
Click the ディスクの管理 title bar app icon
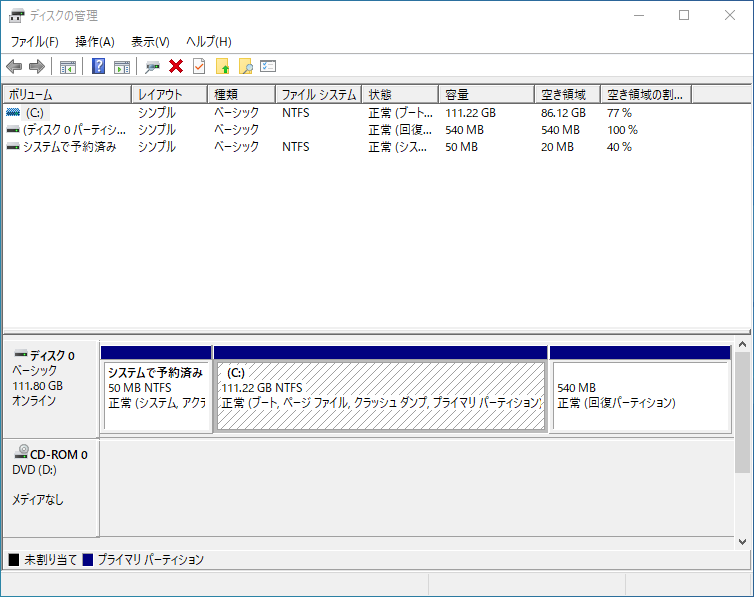click(x=16, y=16)
